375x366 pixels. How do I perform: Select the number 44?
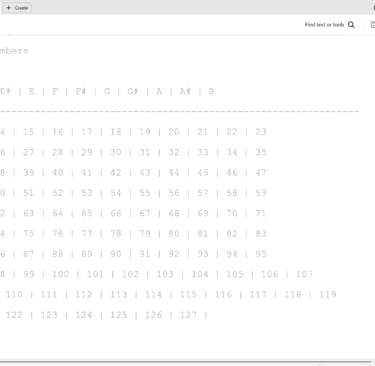tap(174, 173)
